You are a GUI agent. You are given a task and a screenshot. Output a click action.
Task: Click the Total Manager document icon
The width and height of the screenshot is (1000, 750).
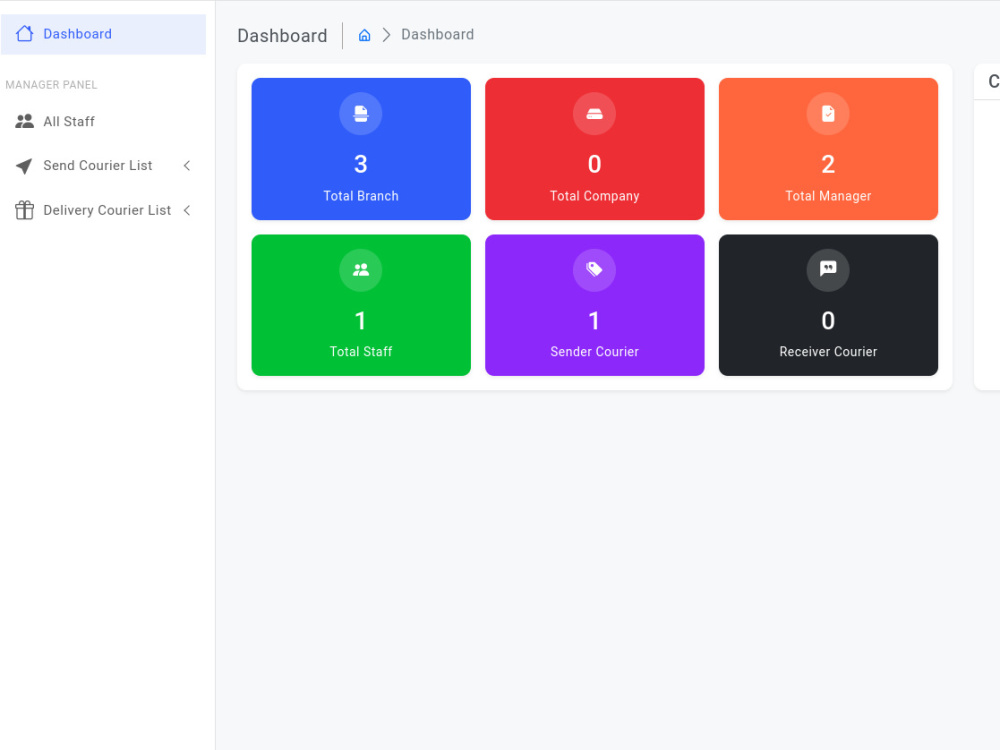pyautogui.click(x=828, y=114)
